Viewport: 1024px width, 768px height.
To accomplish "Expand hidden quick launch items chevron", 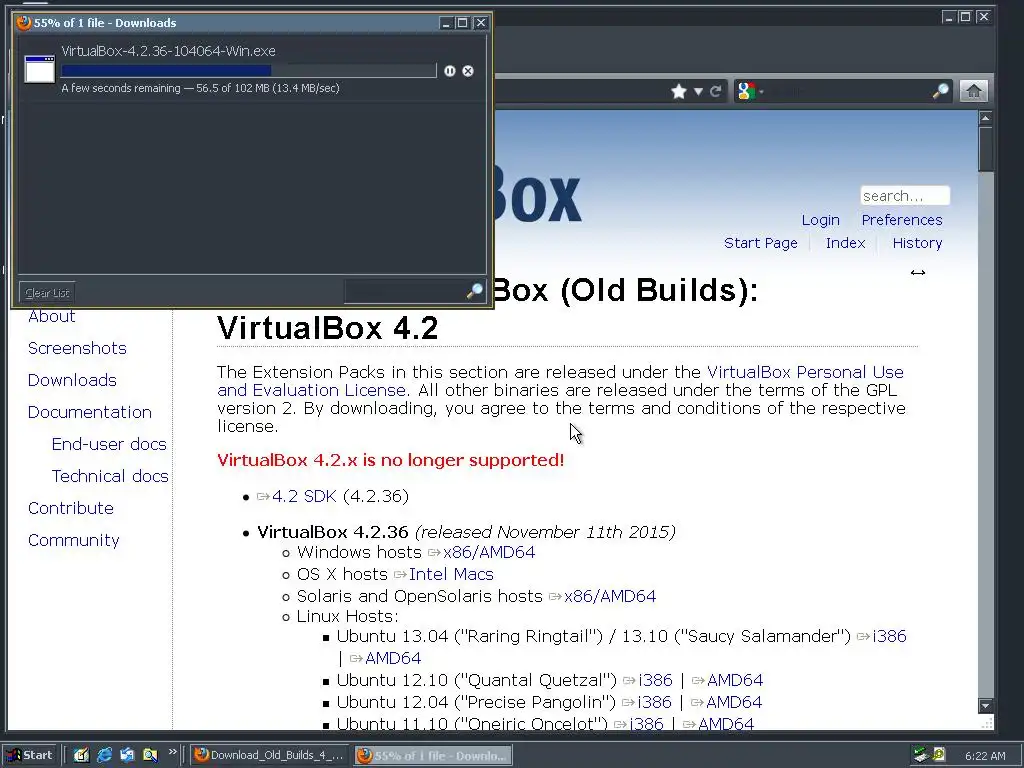I will click(172, 752).
